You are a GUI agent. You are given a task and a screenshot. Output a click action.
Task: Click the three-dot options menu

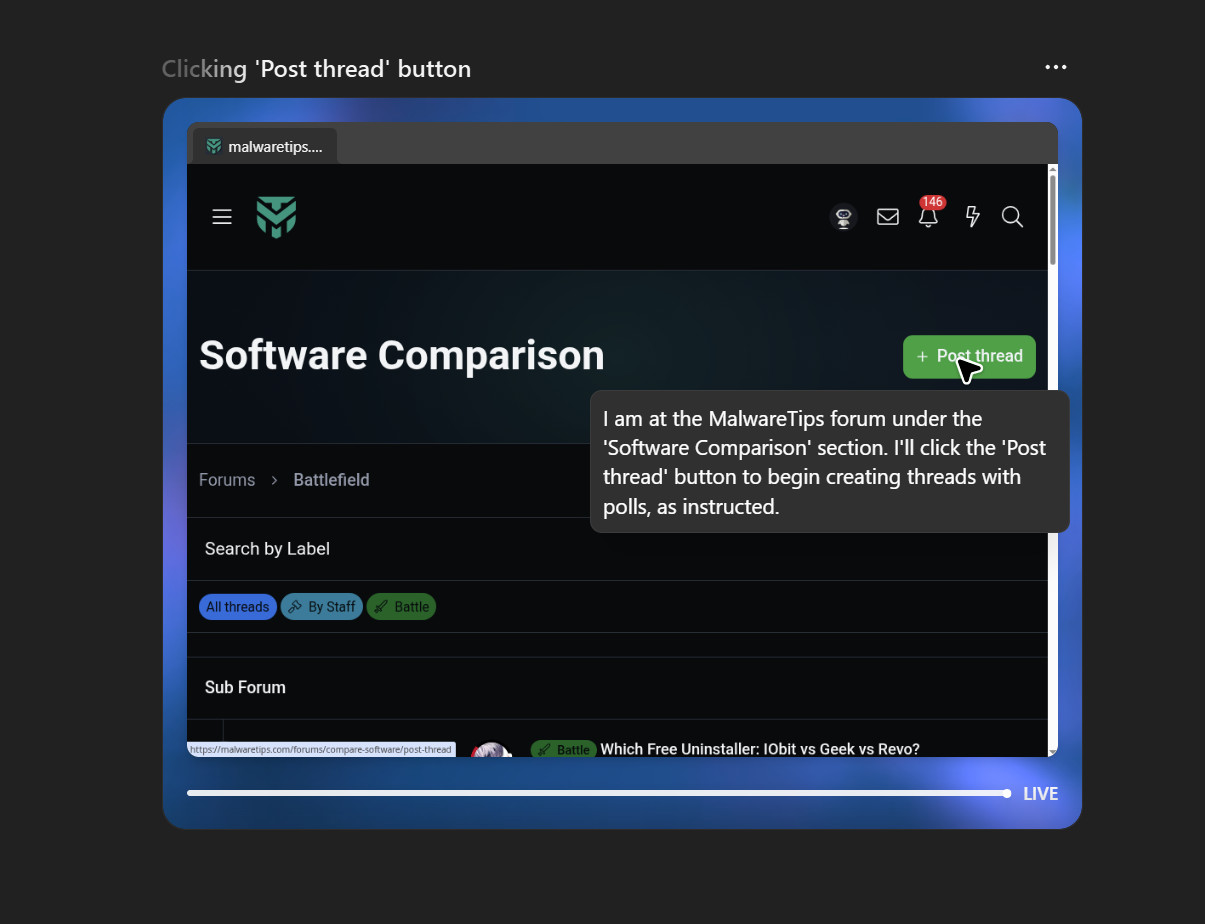click(x=1056, y=67)
